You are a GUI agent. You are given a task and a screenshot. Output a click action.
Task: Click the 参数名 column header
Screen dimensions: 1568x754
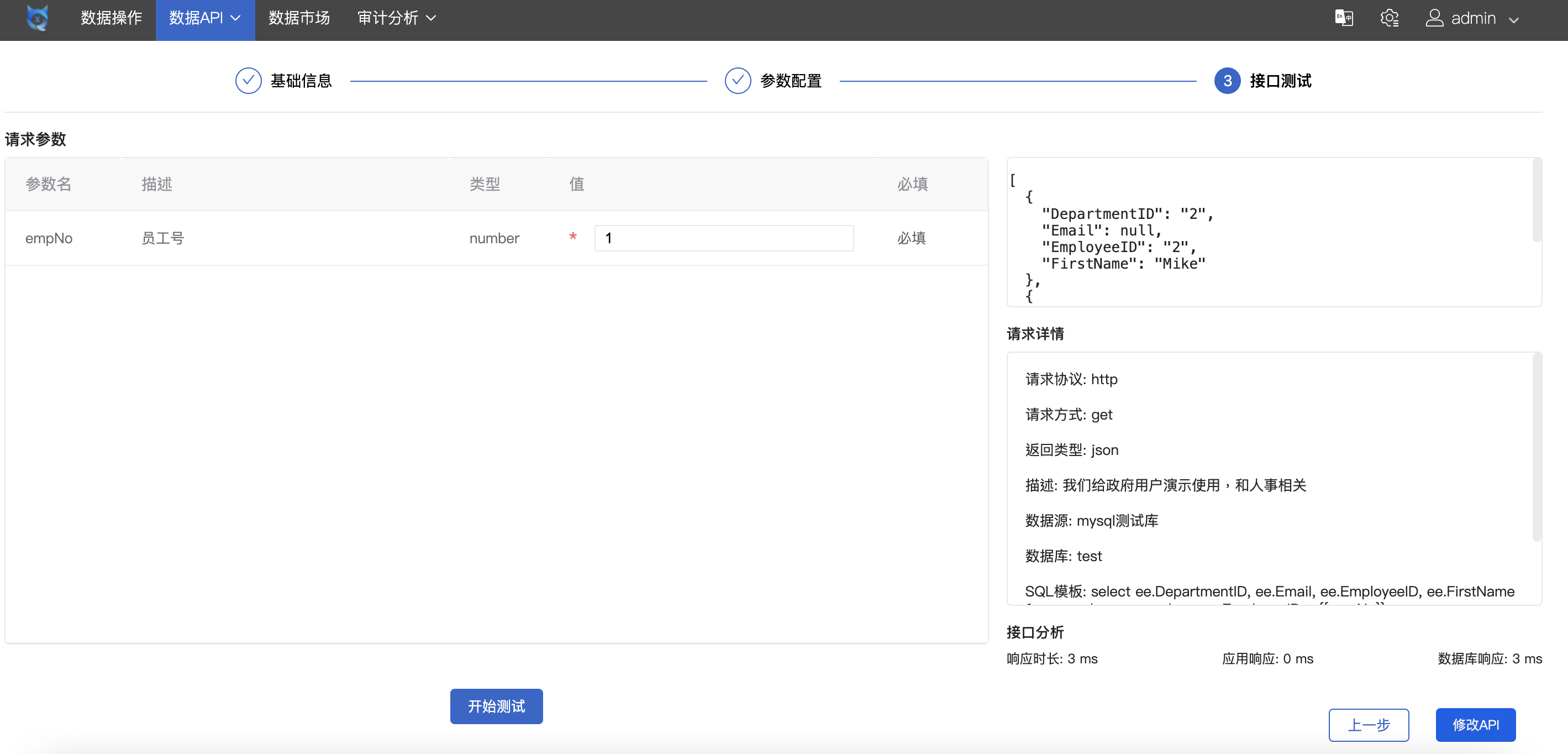[49, 184]
